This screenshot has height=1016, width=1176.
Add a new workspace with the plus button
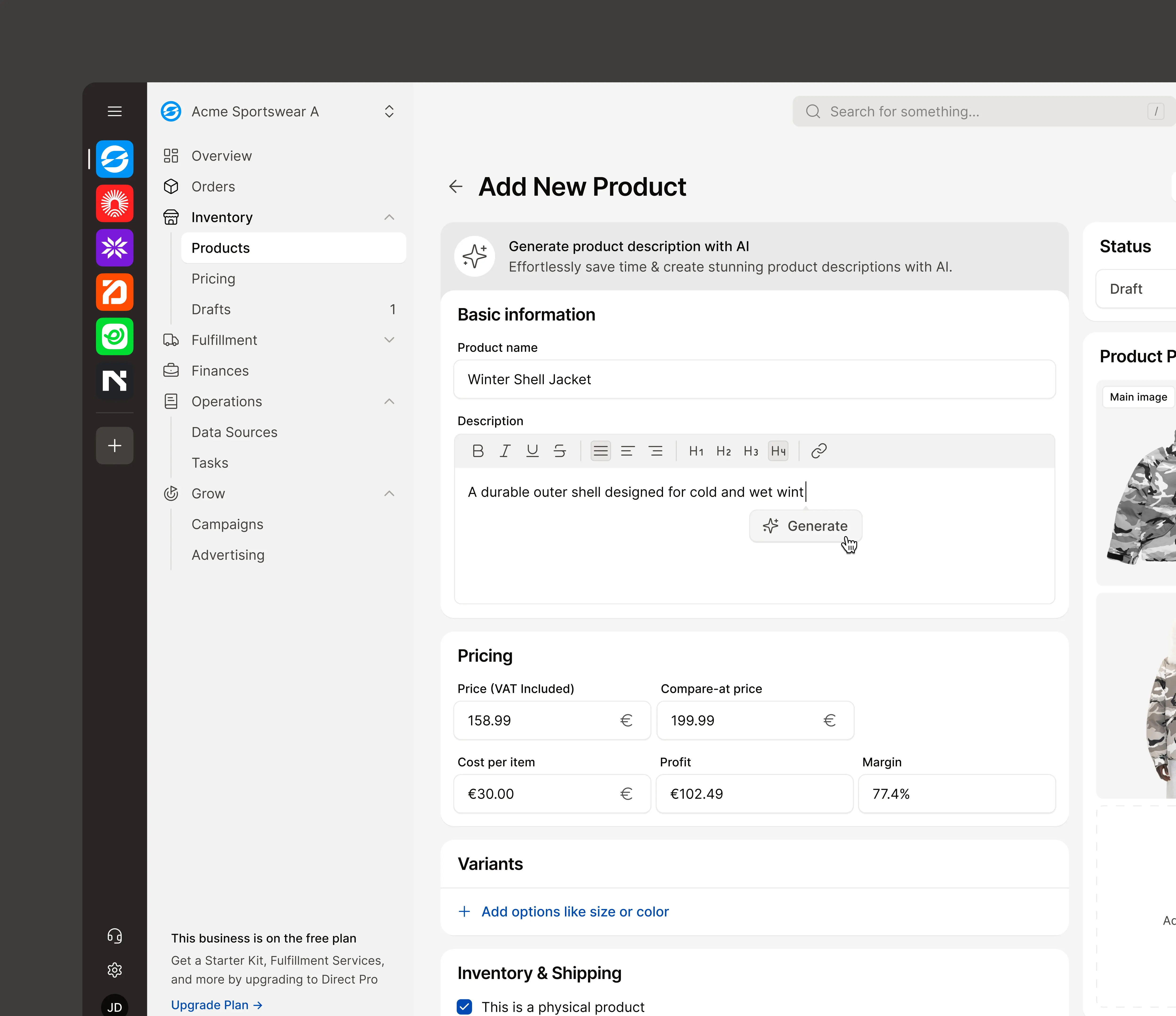tap(114, 446)
